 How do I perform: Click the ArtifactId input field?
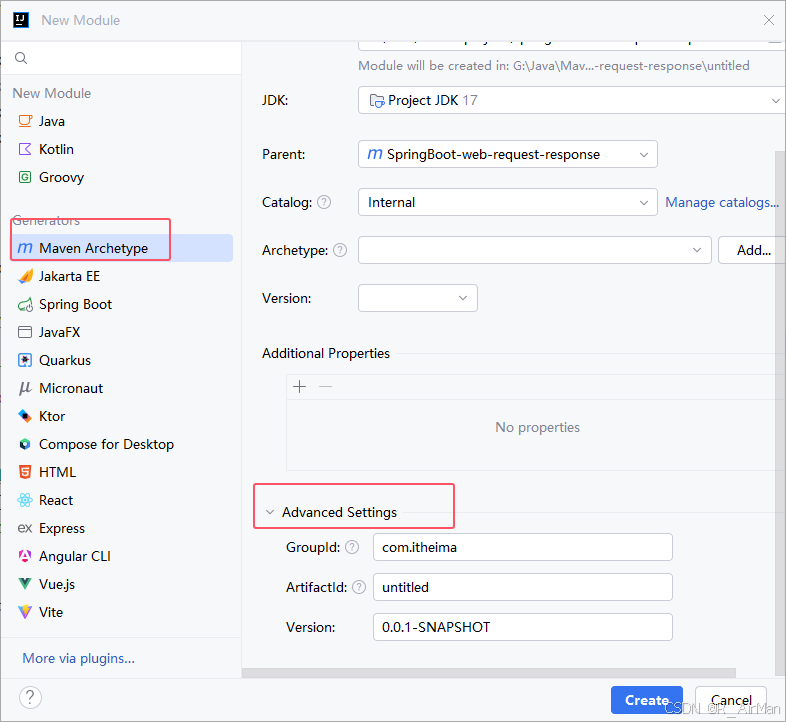(x=522, y=587)
